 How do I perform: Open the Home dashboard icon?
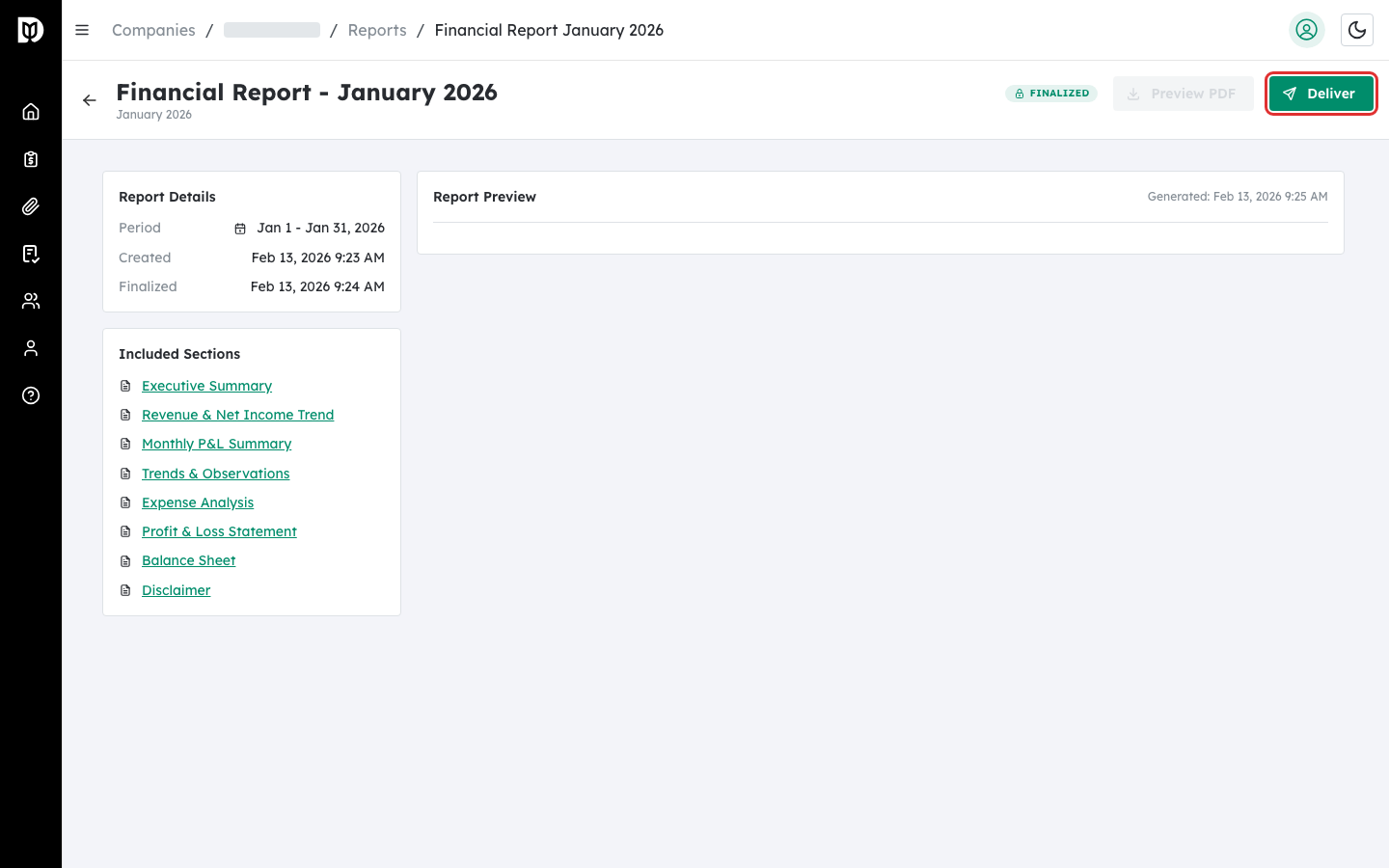[31, 111]
